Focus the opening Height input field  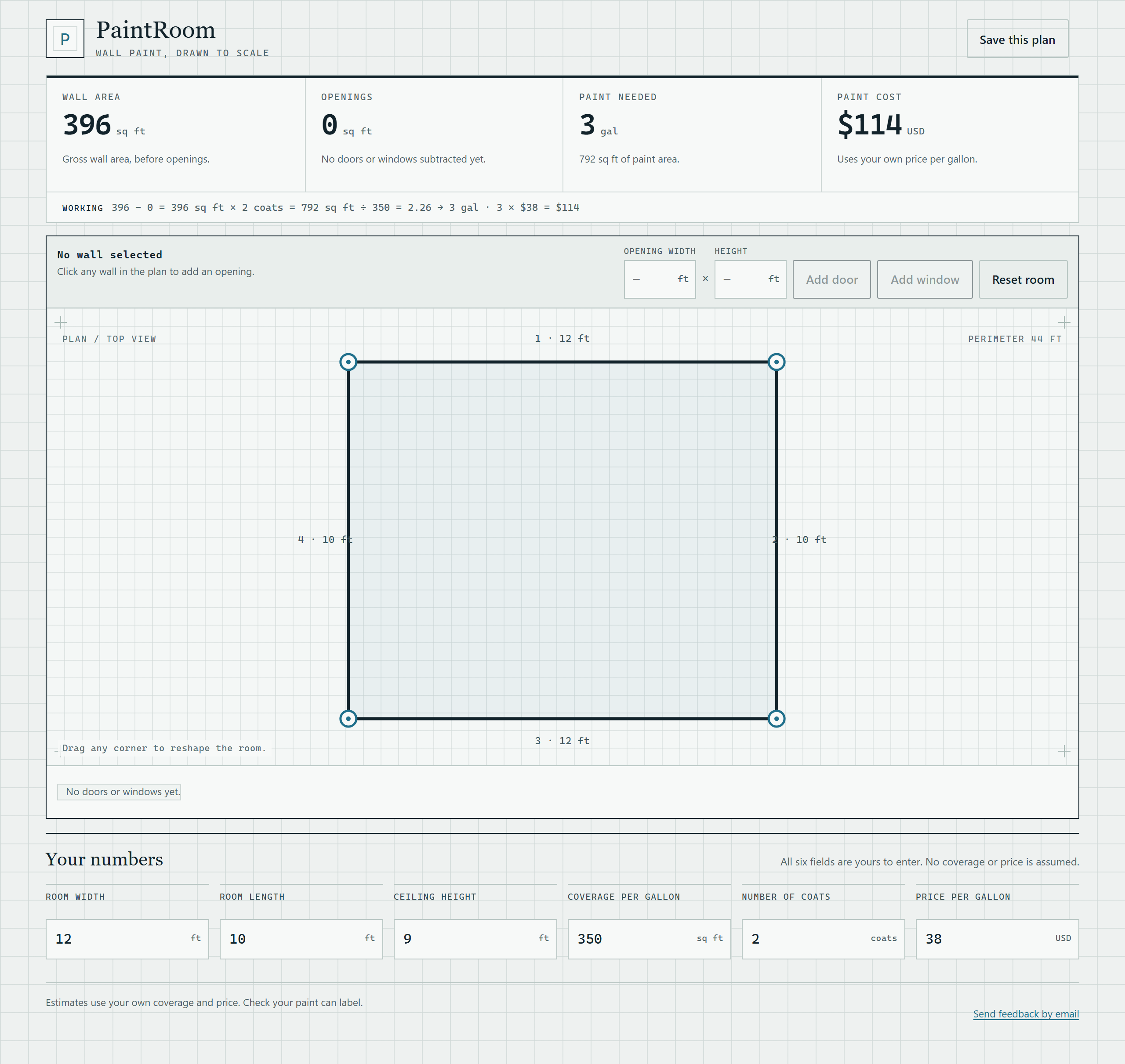point(750,279)
